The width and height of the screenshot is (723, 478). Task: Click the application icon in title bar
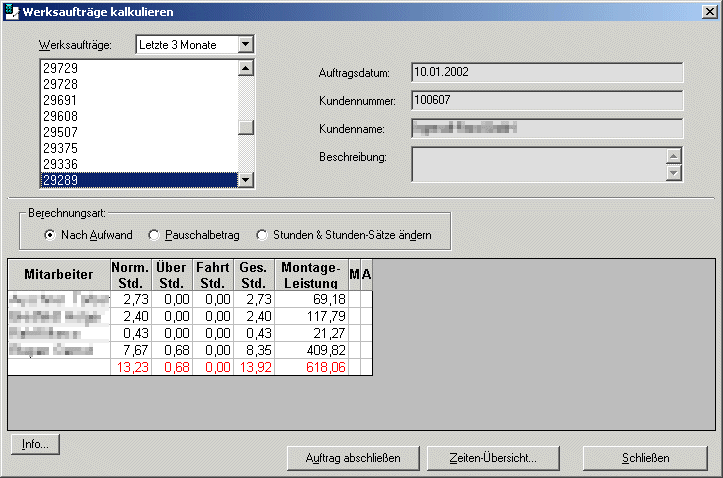[11, 12]
